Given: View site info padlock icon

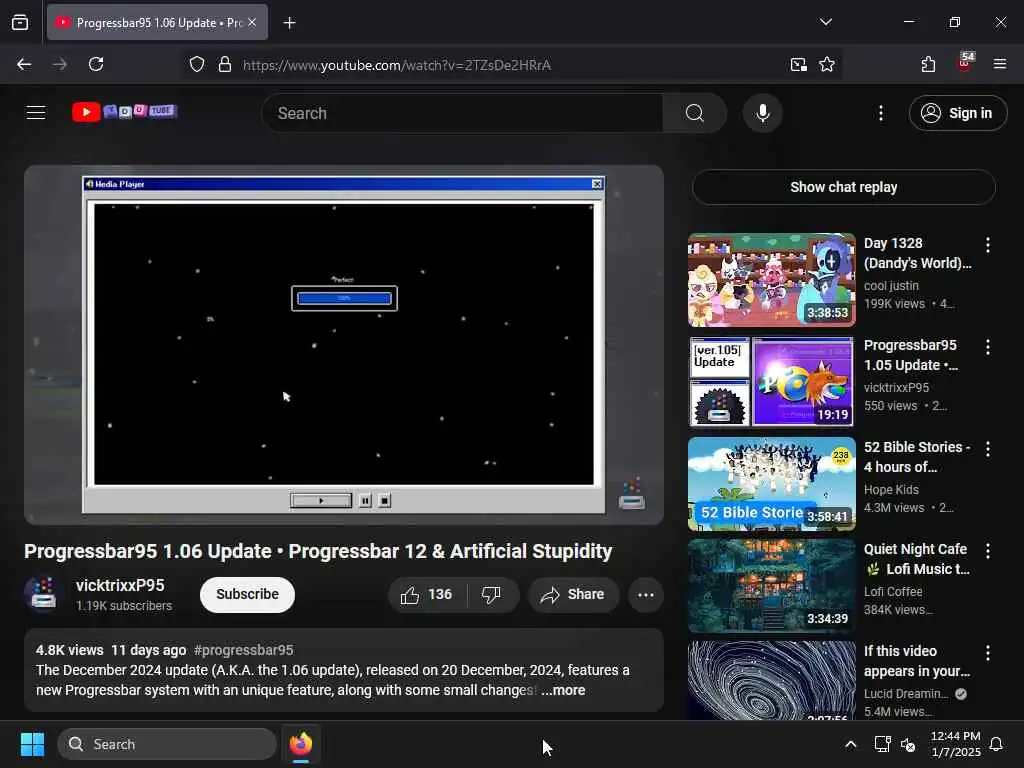Looking at the screenshot, I should [x=225, y=65].
